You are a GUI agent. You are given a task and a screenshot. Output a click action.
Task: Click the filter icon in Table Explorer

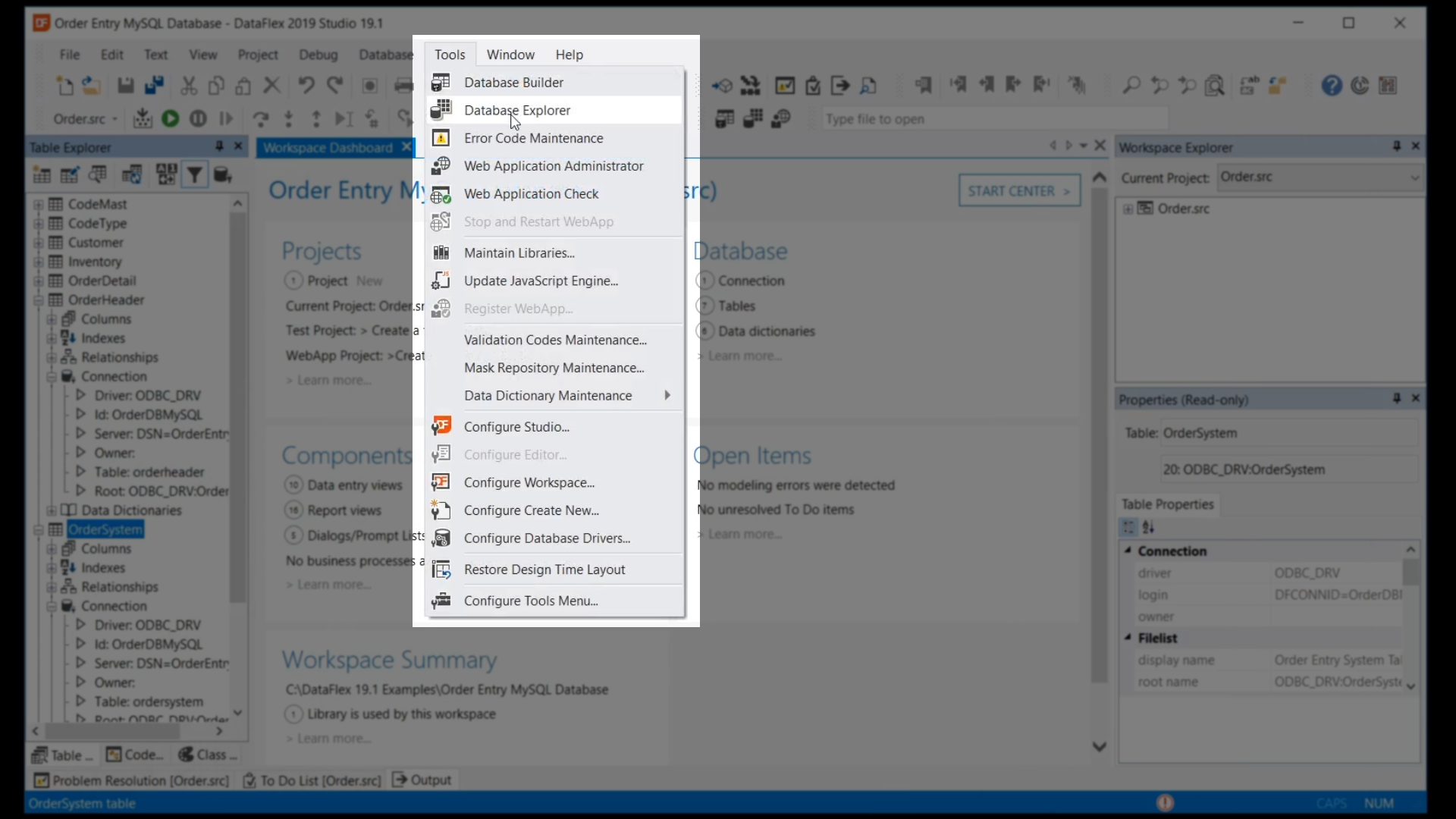(194, 175)
